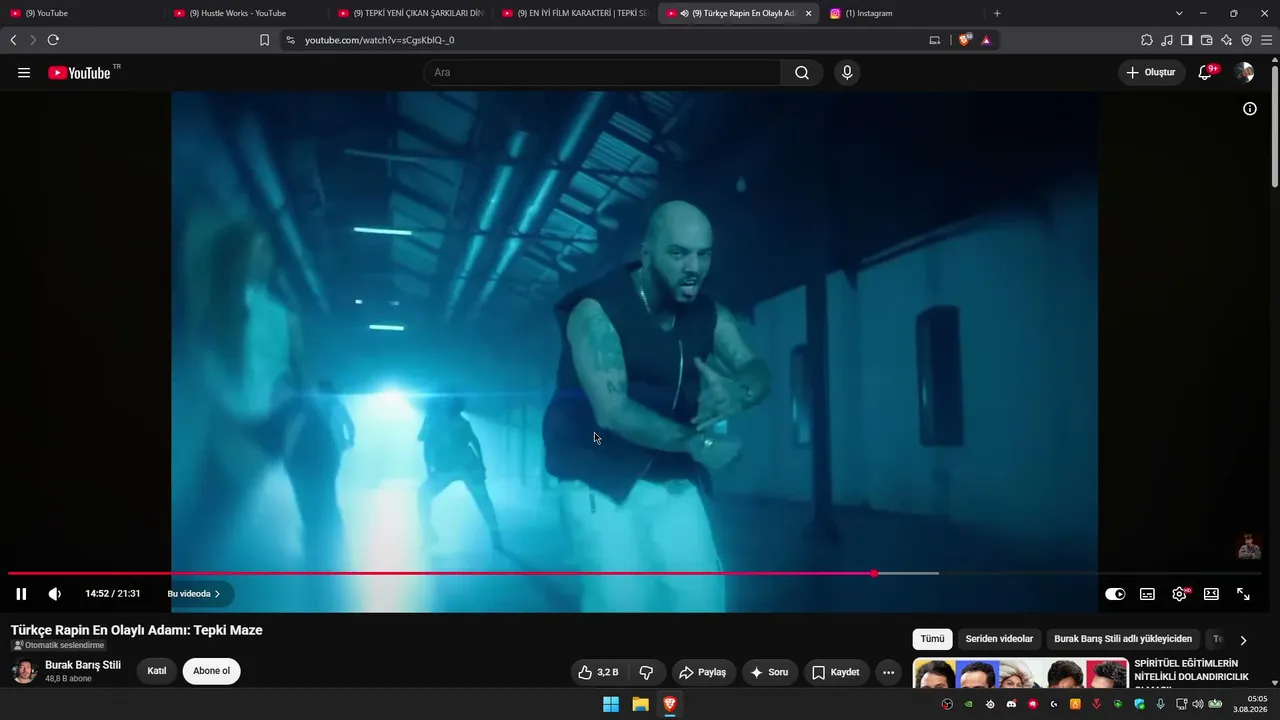Open a new browser tab

(997, 13)
